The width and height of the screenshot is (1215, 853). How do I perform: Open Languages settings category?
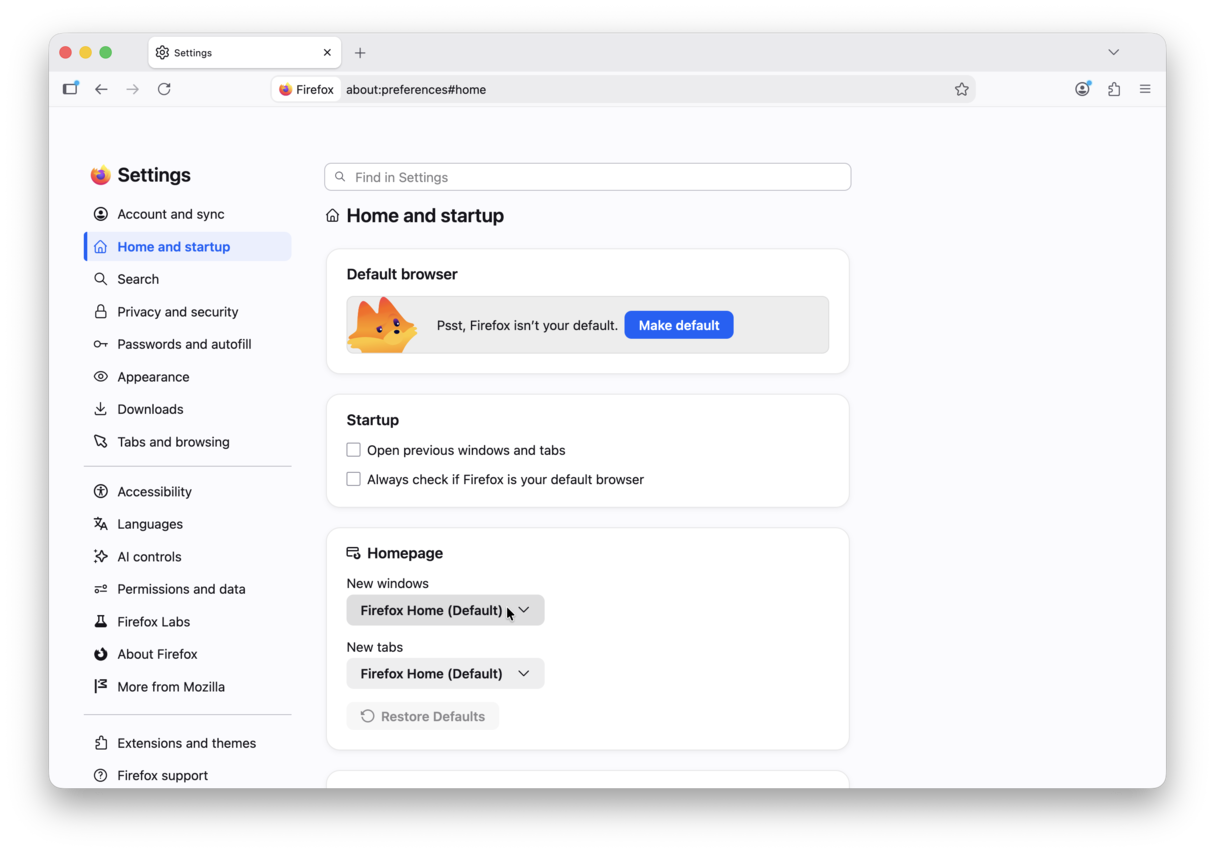(x=188, y=524)
